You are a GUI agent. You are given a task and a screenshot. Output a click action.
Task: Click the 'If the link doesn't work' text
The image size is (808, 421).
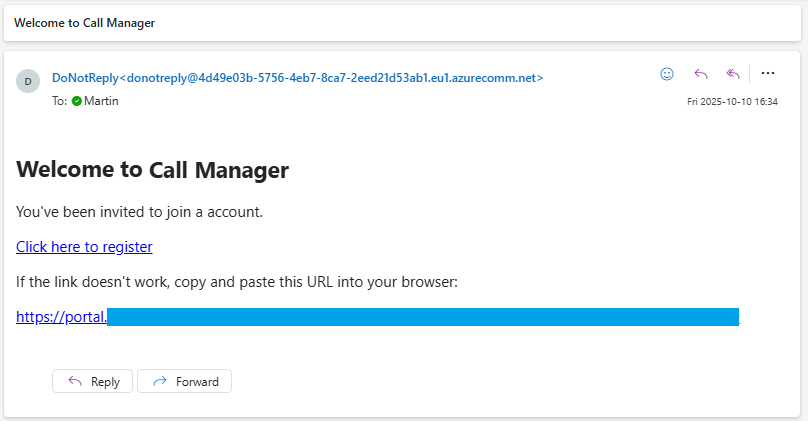tap(236, 282)
